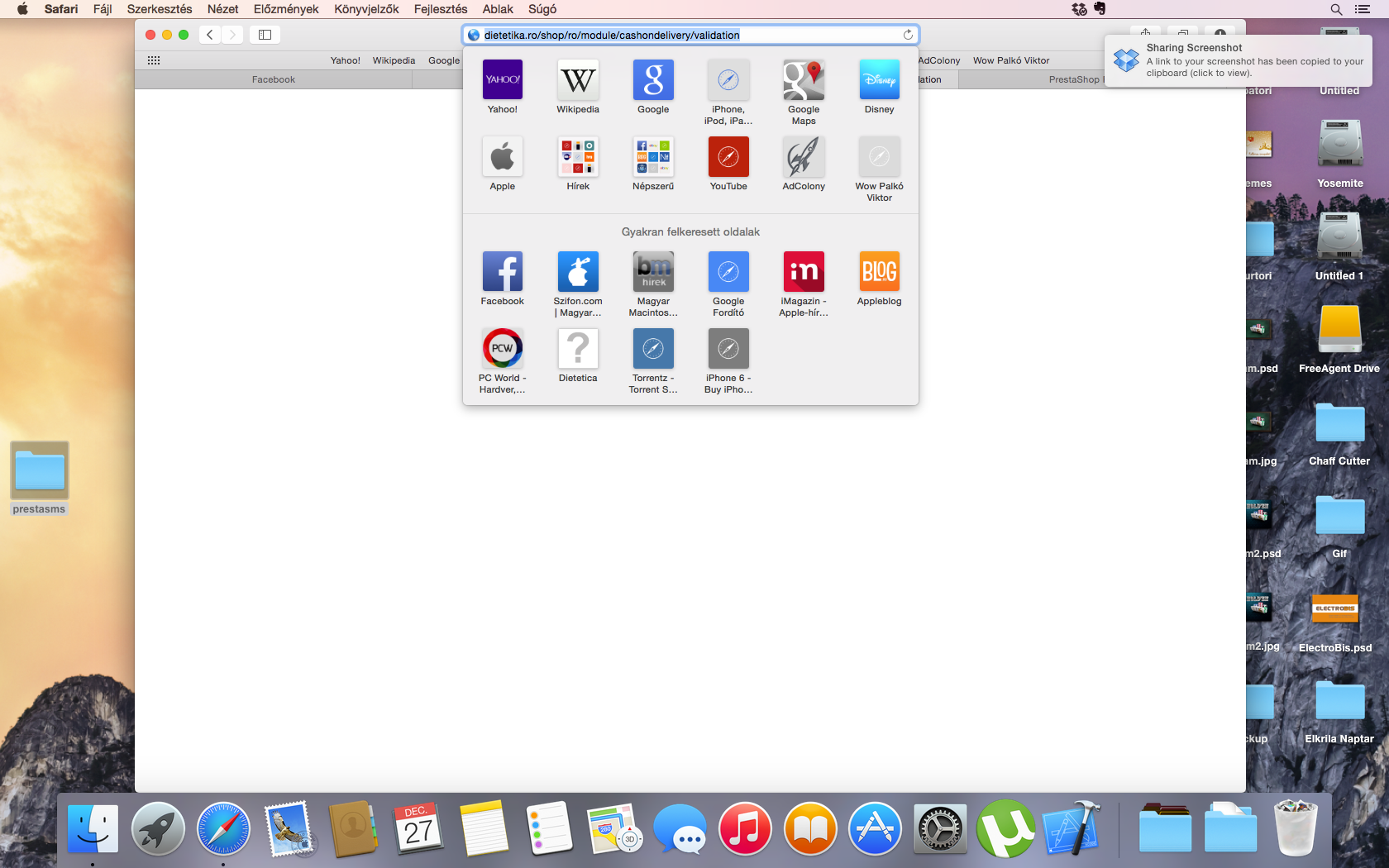
Task: Open the Torrentz frequently visited site
Action: pyautogui.click(x=653, y=348)
